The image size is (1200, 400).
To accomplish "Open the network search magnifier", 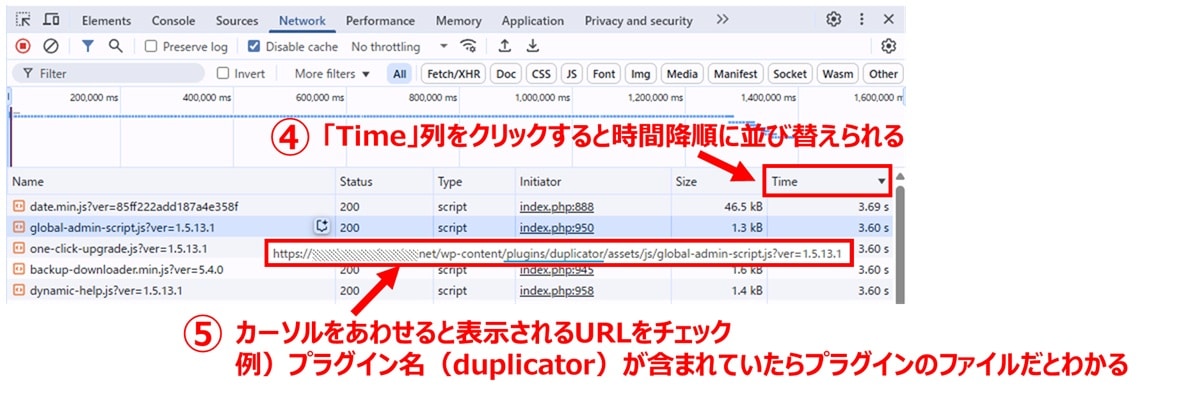I will click(x=115, y=46).
